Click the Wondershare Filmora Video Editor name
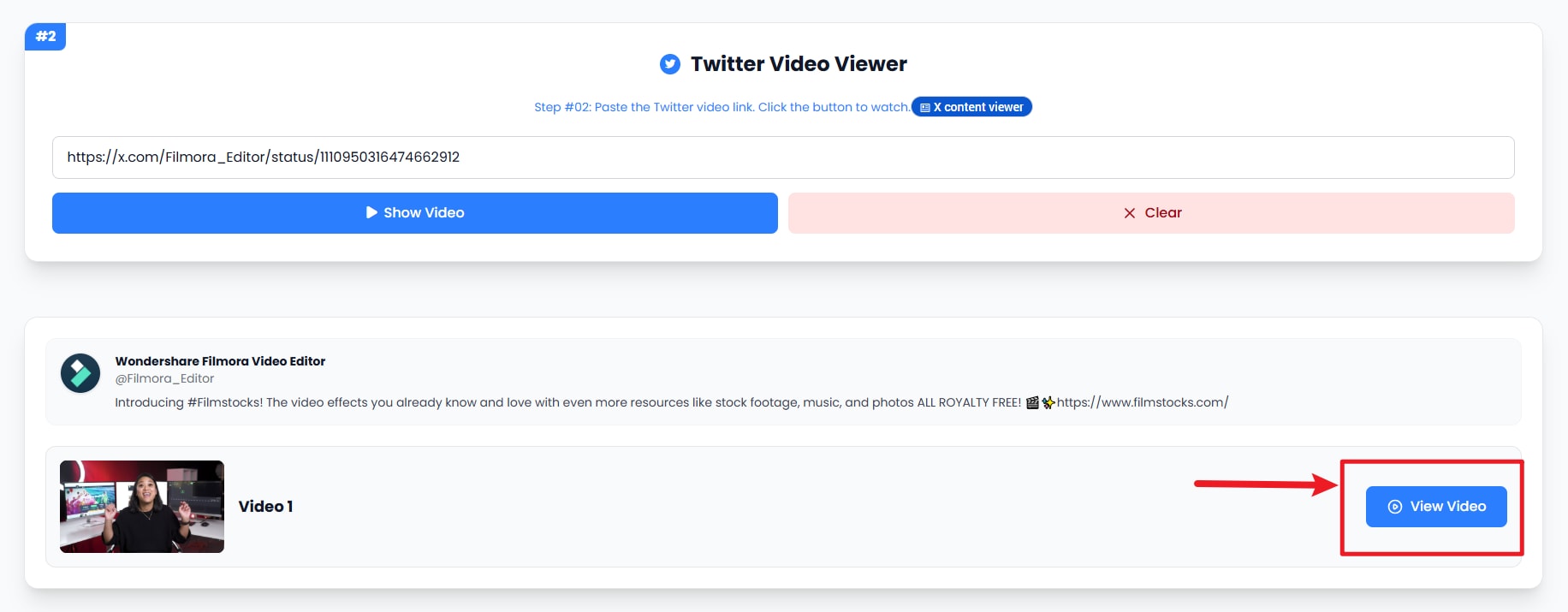The image size is (1568, 612). click(220, 361)
